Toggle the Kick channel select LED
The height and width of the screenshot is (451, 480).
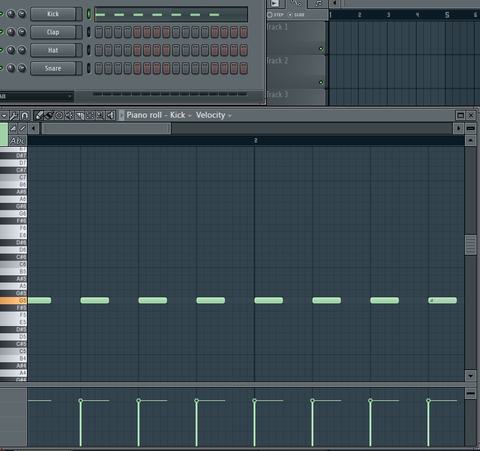(89, 14)
